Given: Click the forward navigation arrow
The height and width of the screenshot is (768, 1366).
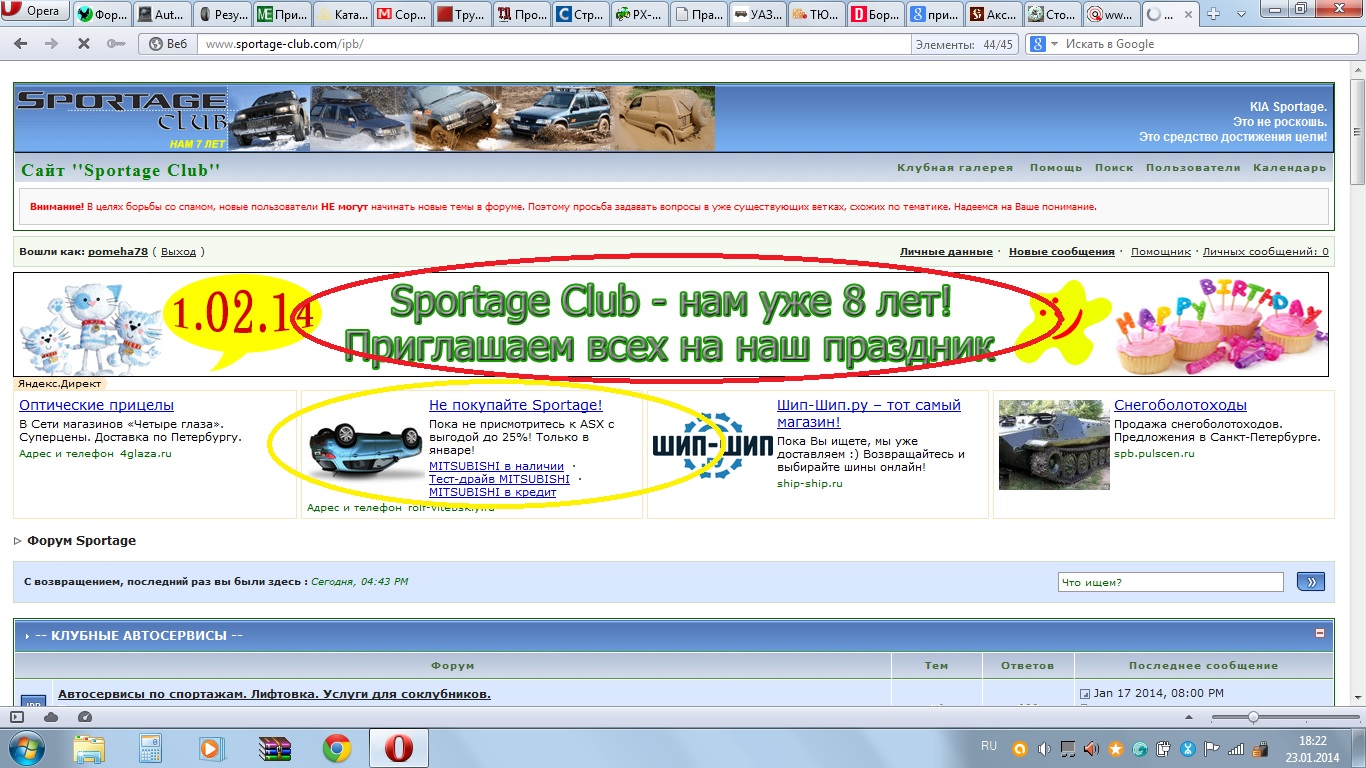Looking at the screenshot, I should [x=50, y=44].
